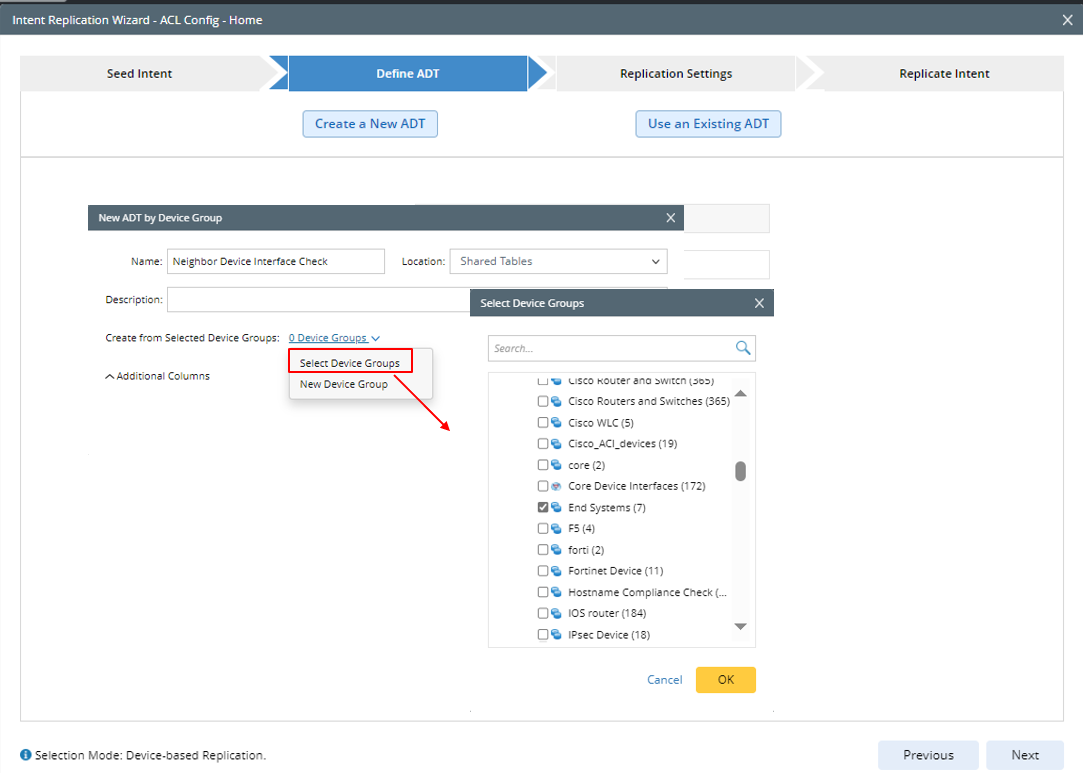Image resolution: width=1083 pixels, height=773 pixels.
Task: Click the Selection Mode info icon
Action: [26, 755]
